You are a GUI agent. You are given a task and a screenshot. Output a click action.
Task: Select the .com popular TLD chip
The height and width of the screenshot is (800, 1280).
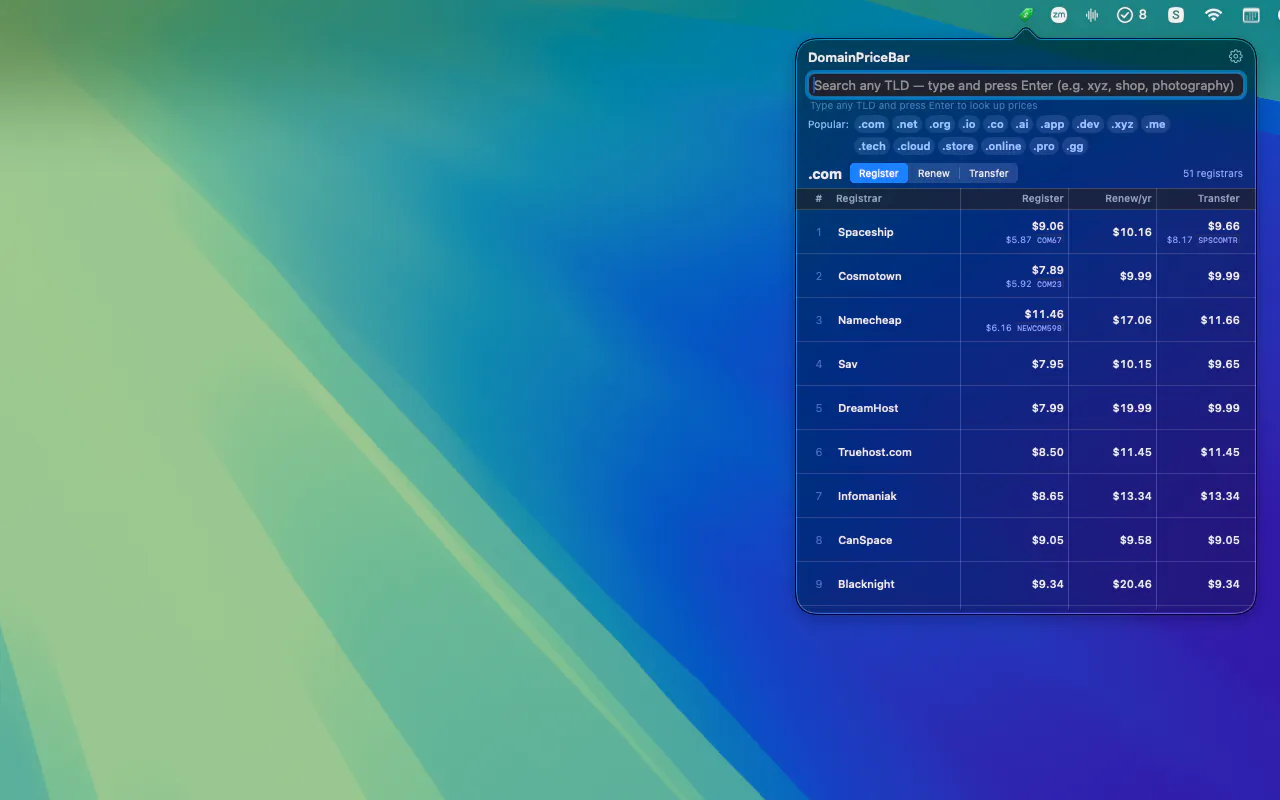(872, 125)
